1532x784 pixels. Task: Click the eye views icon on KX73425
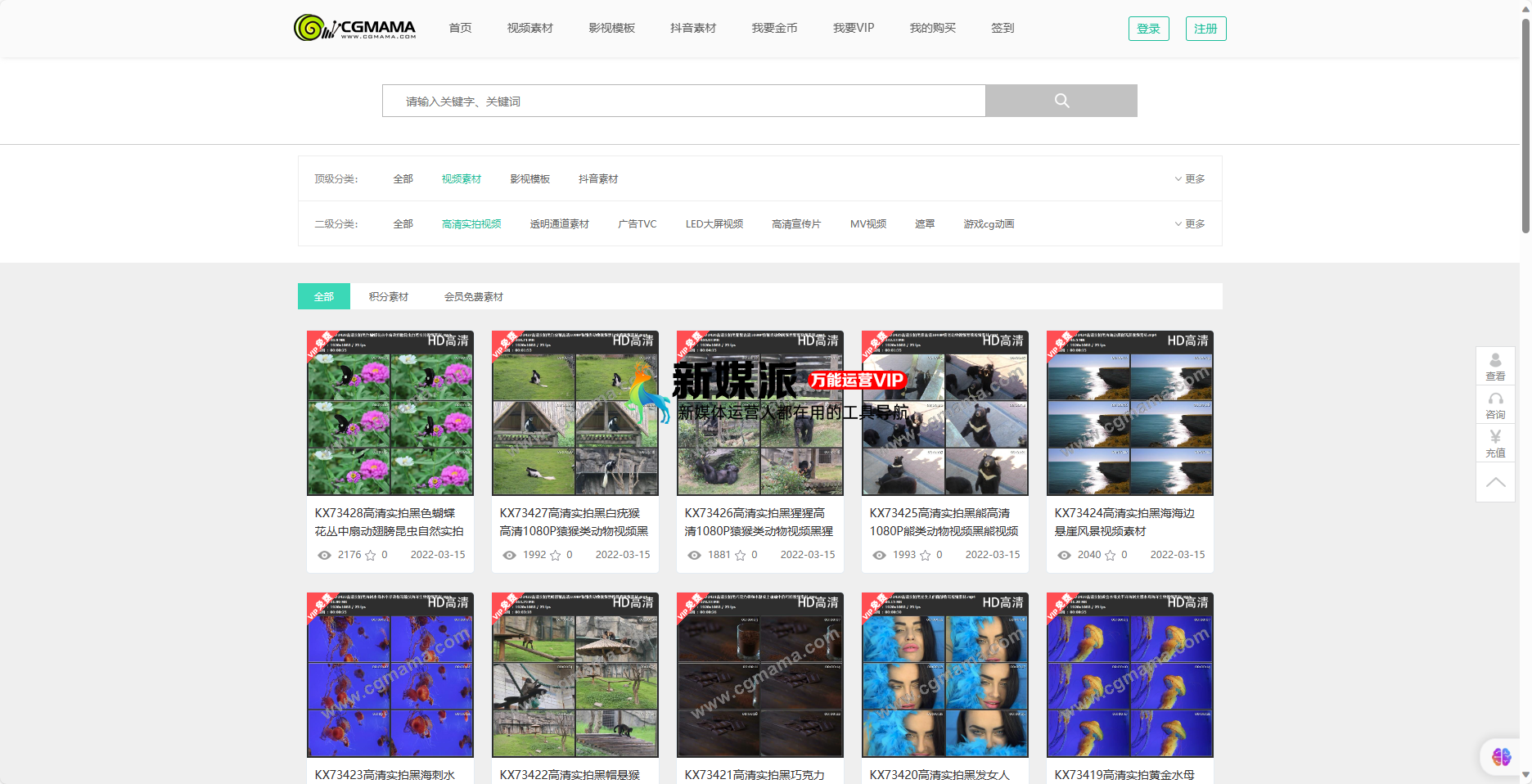tap(880, 555)
